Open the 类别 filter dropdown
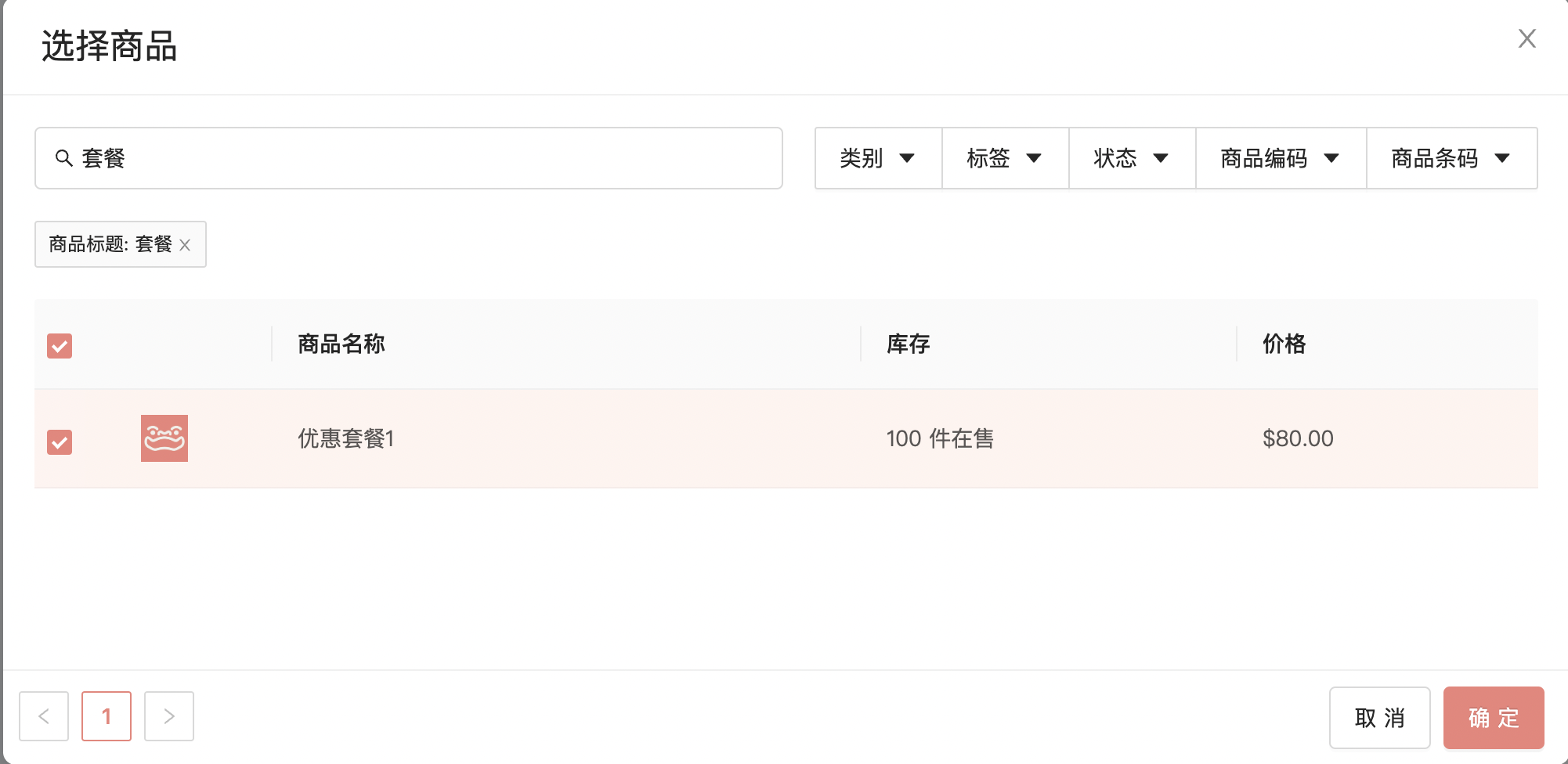Image resolution: width=1568 pixels, height=764 pixels. pos(878,158)
